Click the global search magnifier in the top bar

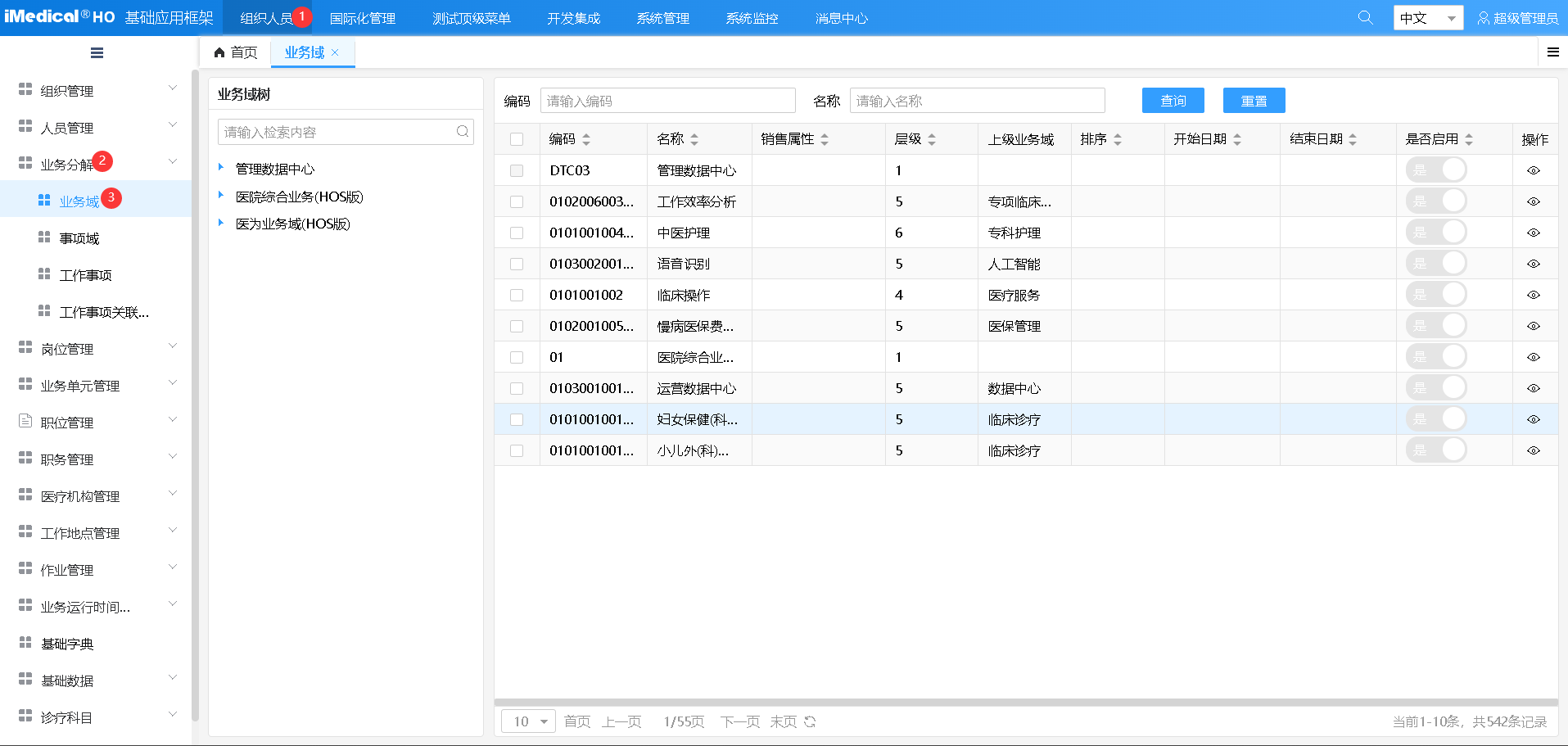(1364, 16)
